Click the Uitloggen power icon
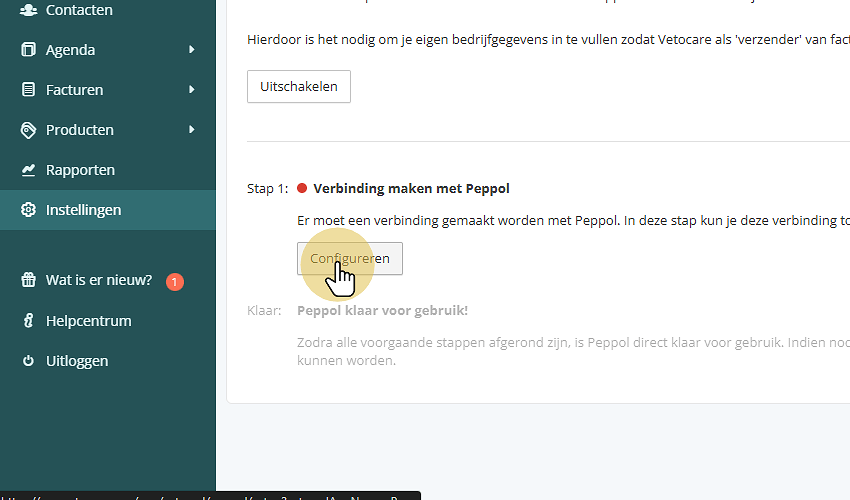The width and height of the screenshot is (850, 500). (28, 361)
